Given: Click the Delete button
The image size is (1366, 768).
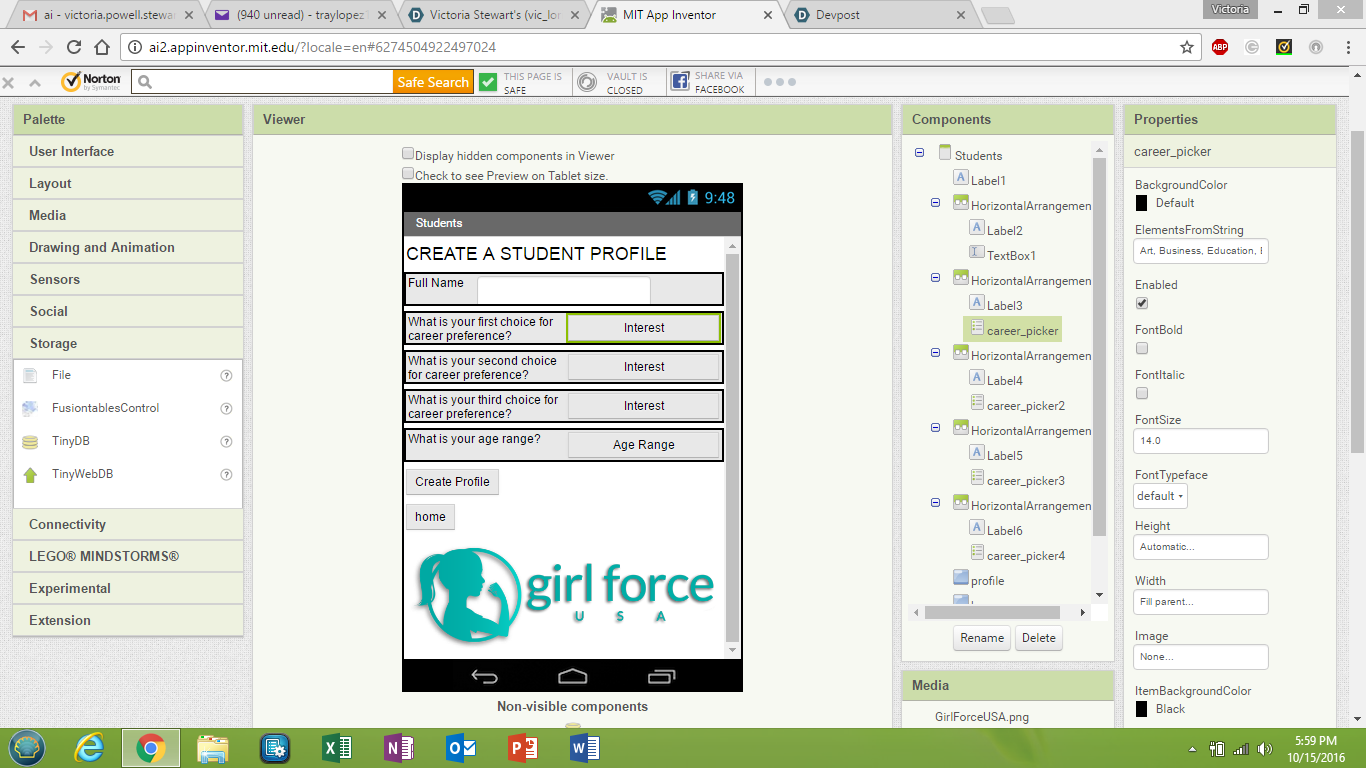Looking at the screenshot, I should [1039, 637].
